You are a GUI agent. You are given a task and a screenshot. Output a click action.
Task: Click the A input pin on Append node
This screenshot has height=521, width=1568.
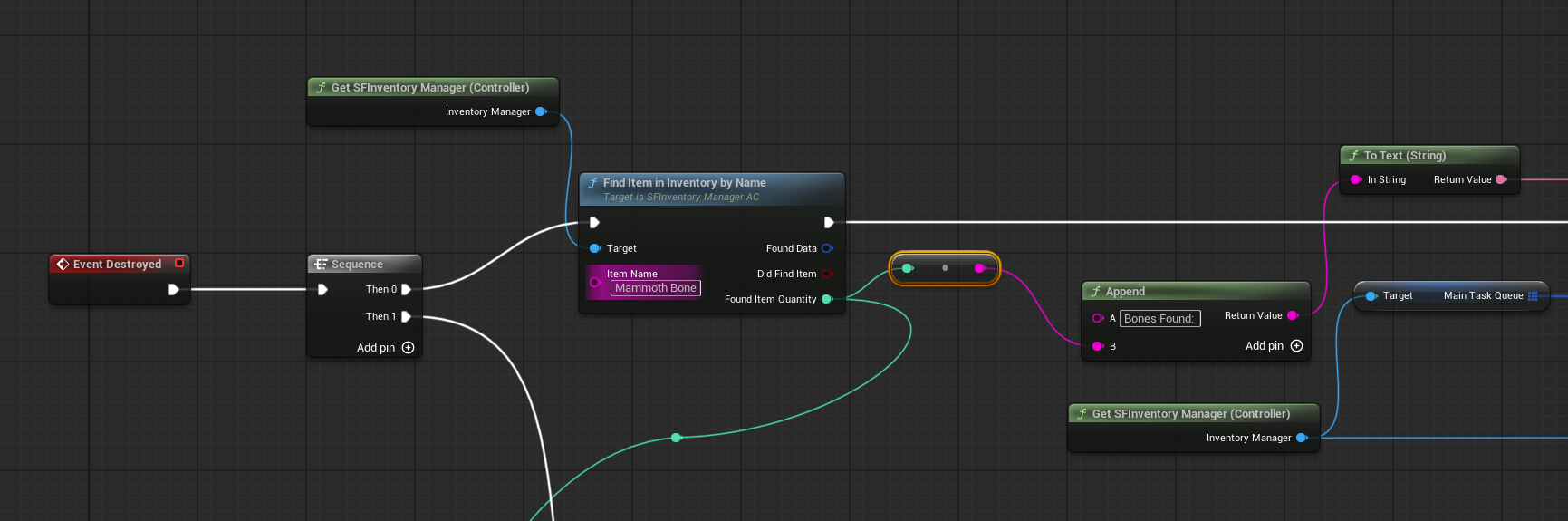point(1098,318)
